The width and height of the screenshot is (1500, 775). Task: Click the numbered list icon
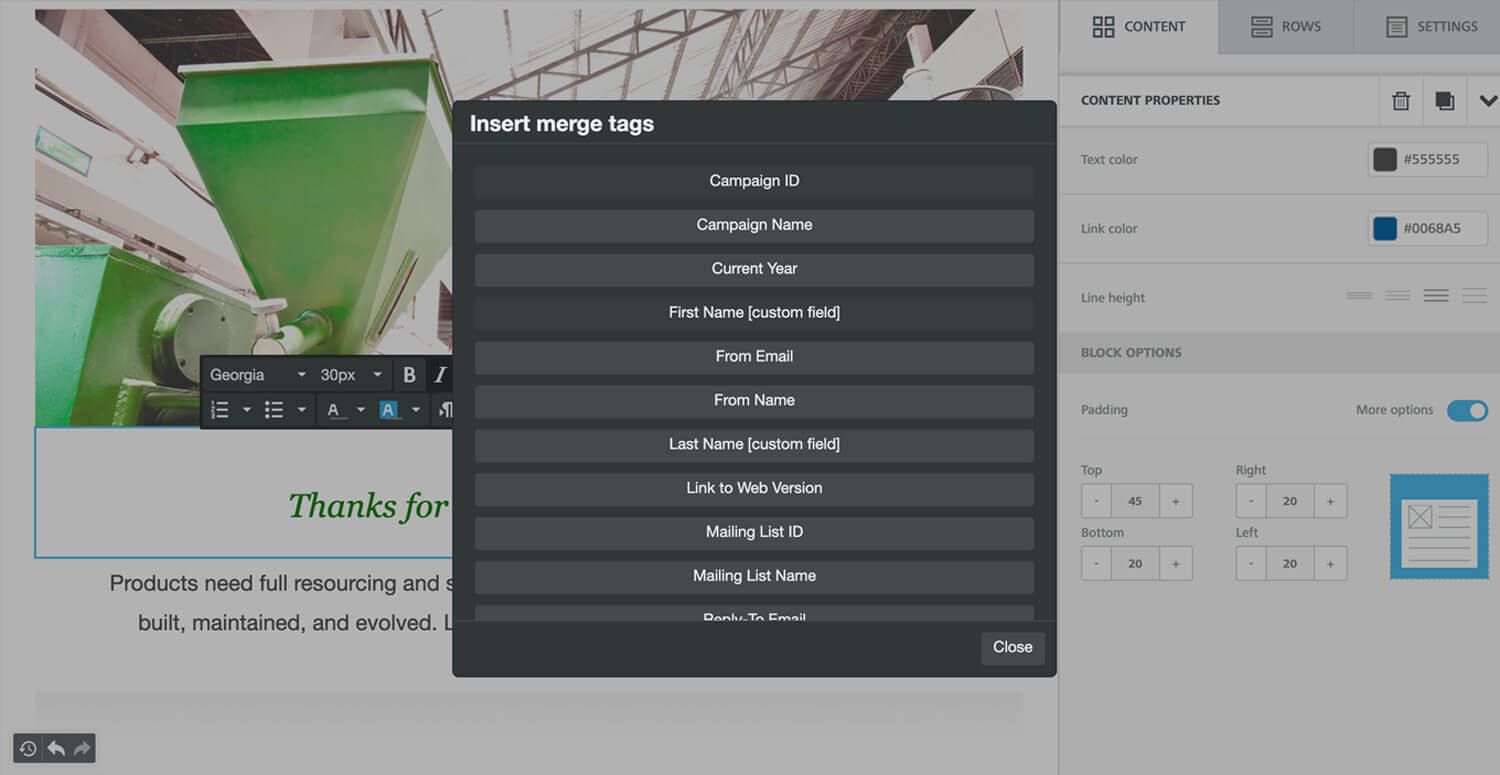click(221, 410)
